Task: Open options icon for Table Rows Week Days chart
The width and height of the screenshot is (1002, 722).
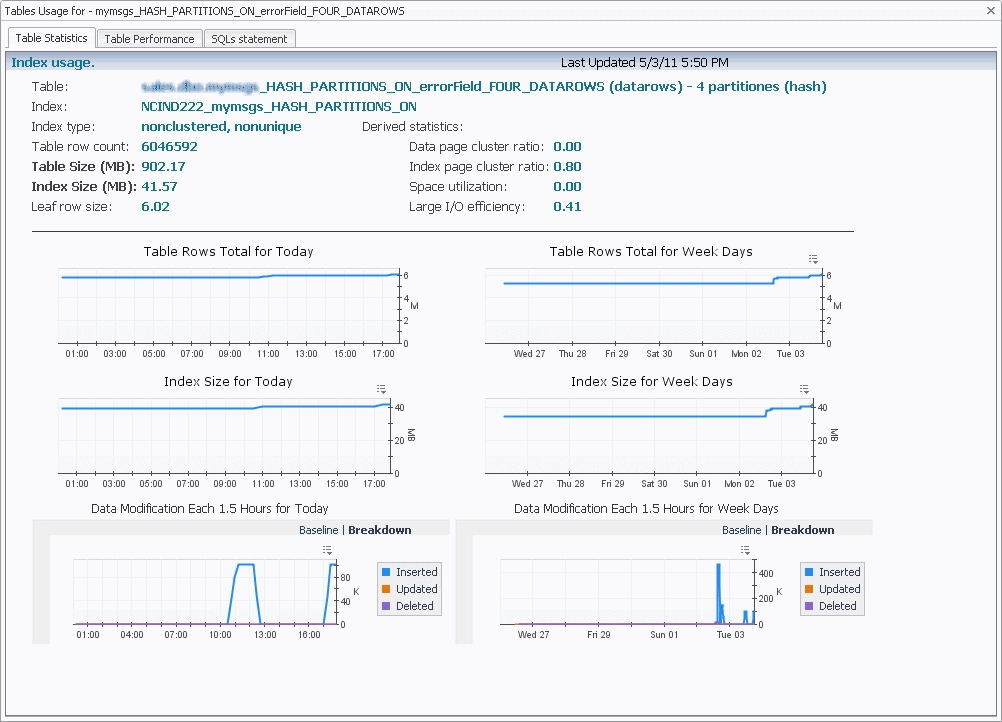Action: (x=813, y=258)
